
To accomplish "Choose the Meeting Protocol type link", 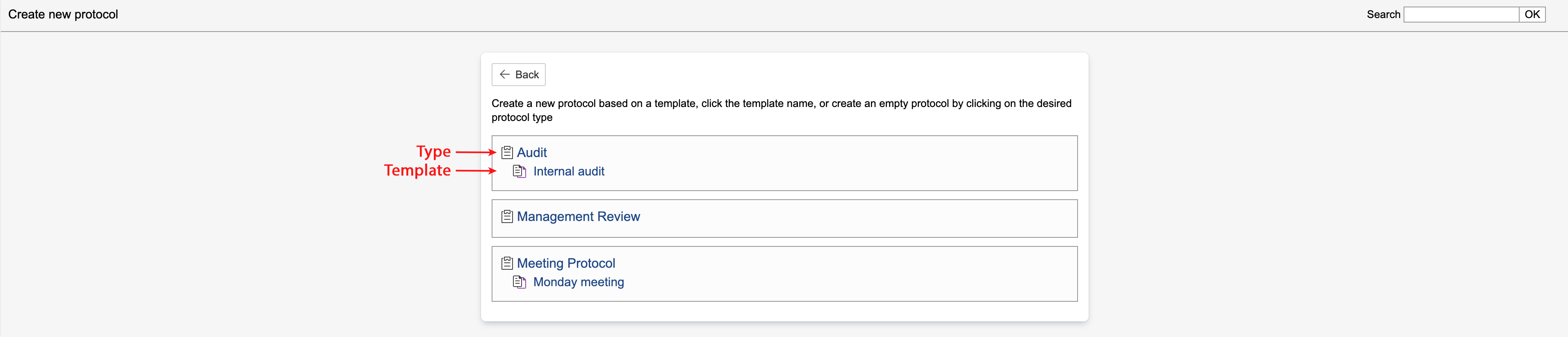I will [565, 263].
